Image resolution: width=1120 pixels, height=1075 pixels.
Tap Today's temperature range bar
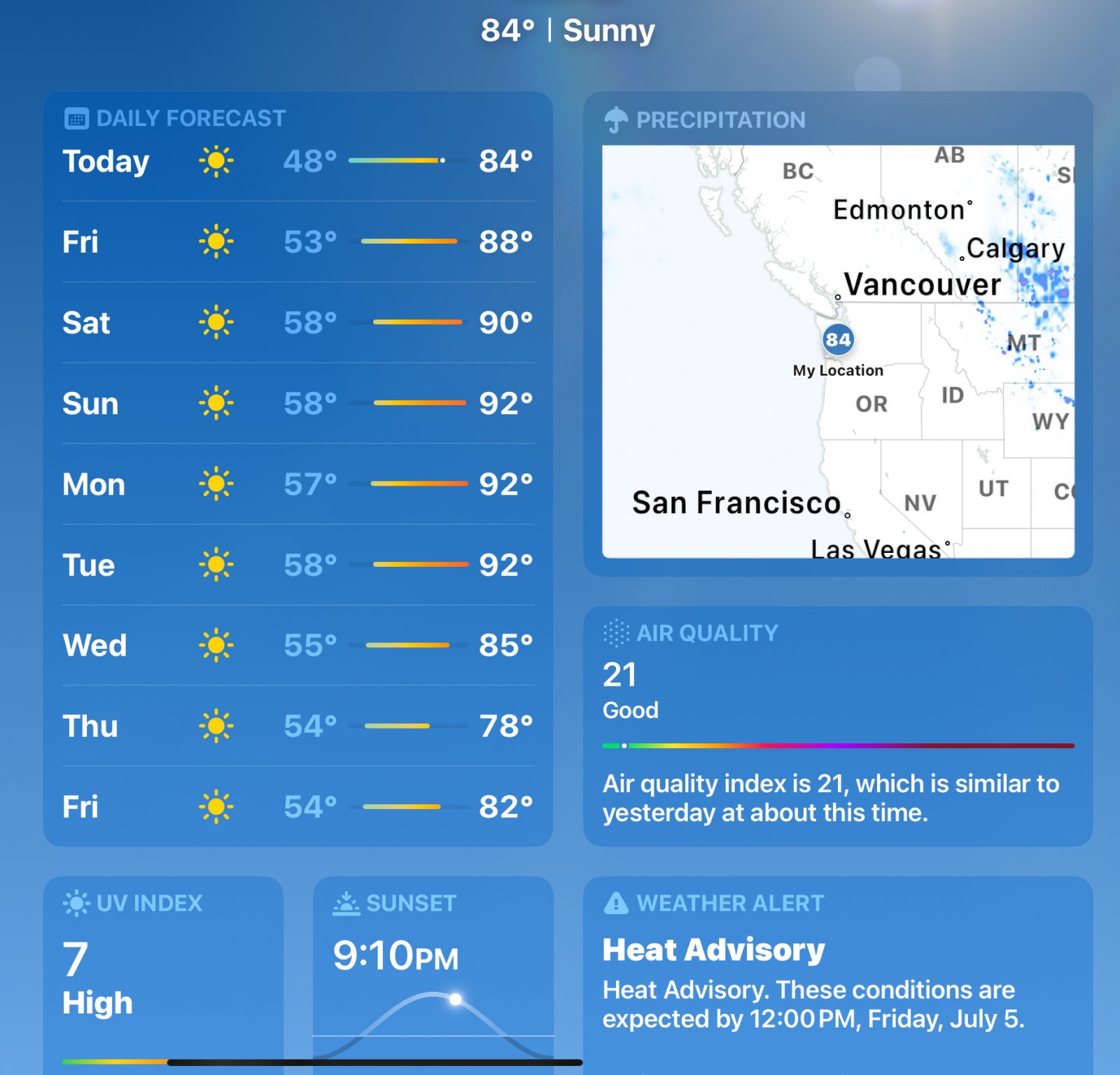[407, 160]
